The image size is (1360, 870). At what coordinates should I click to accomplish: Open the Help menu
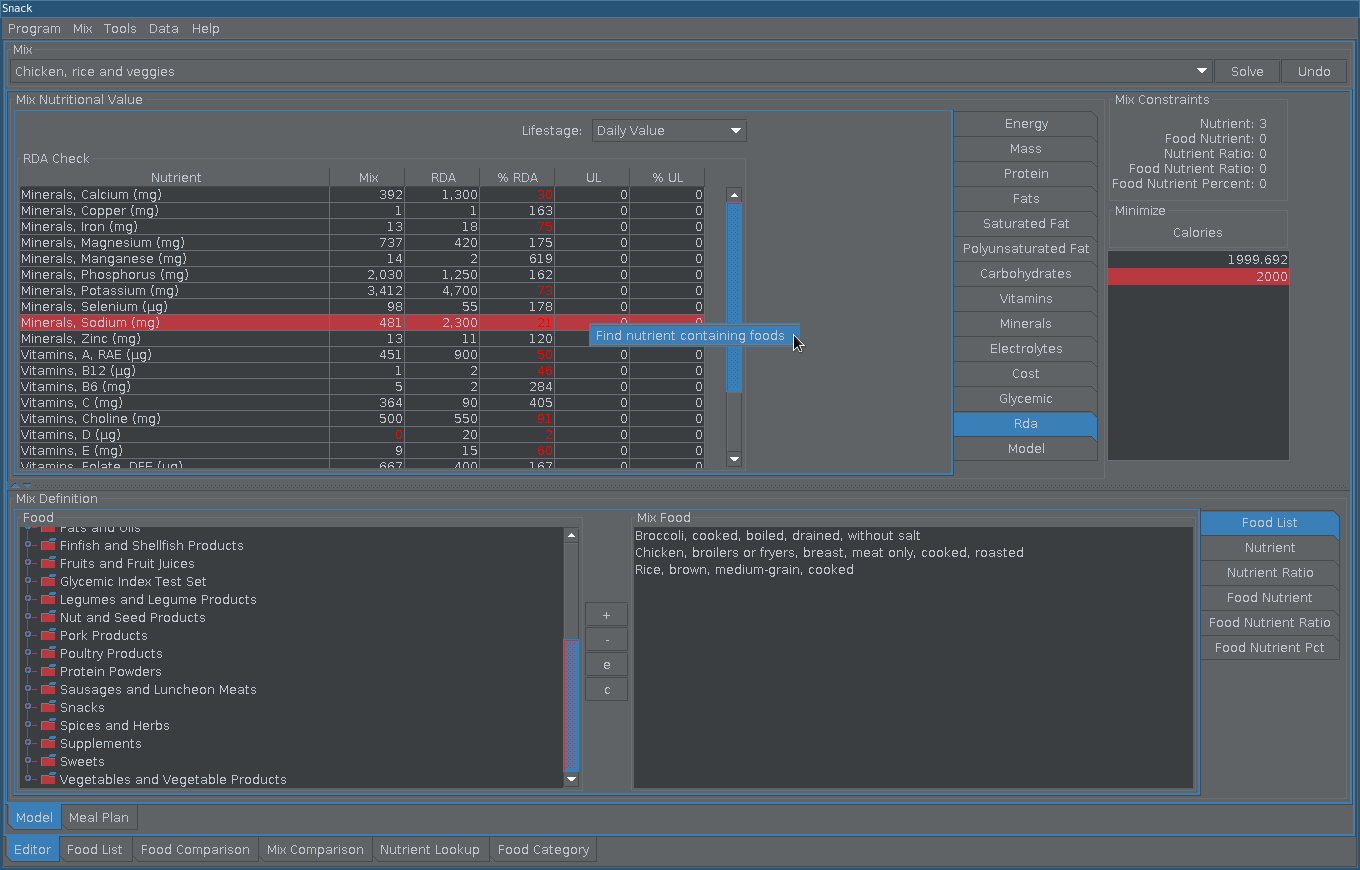click(x=206, y=29)
